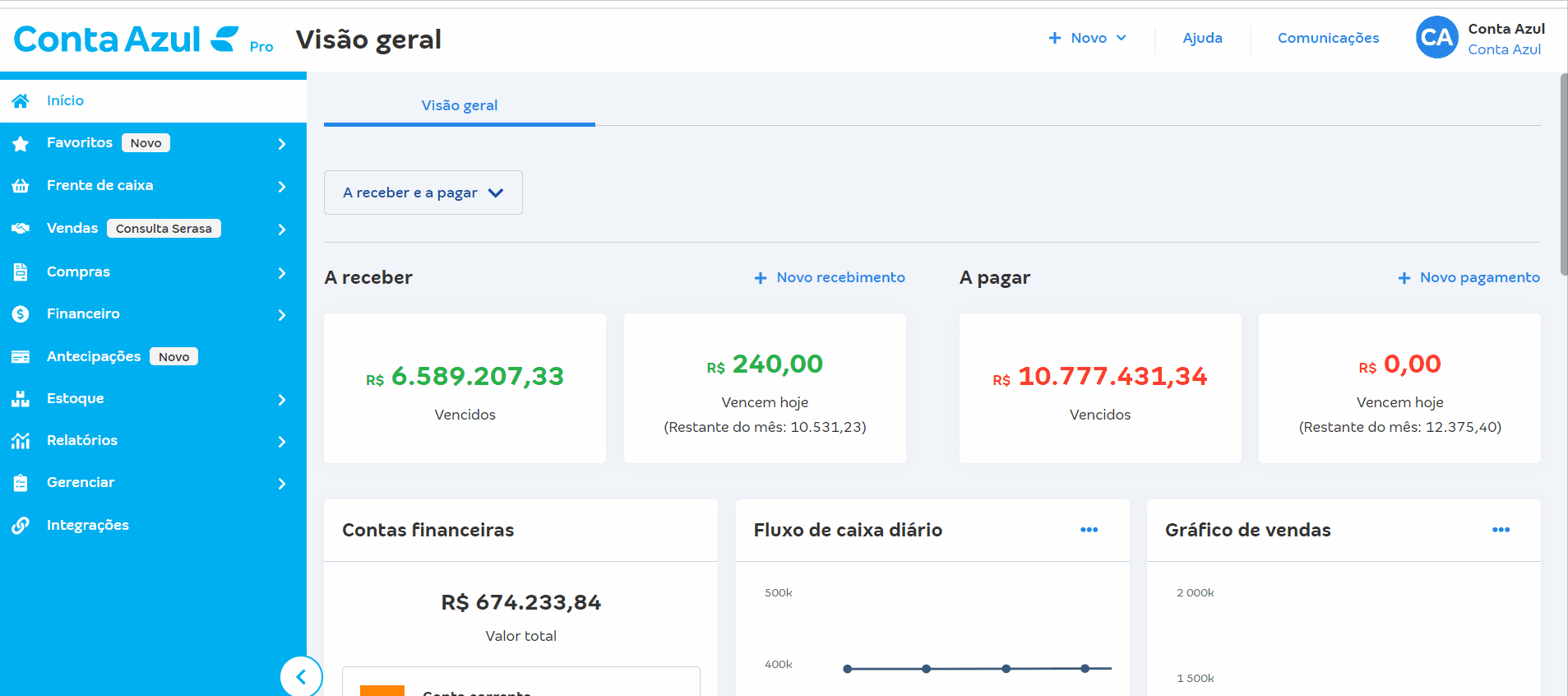Open Frente de caixa basket icon
The width and height of the screenshot is (1568, 696).
21,186
